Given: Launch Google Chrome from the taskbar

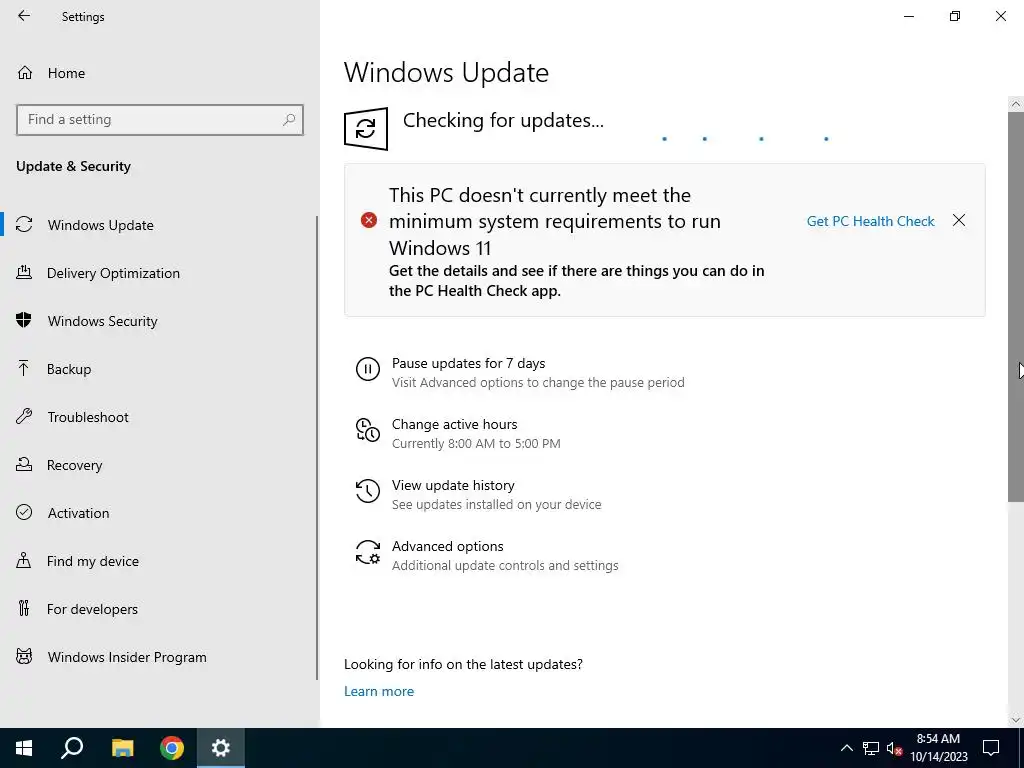Looking at the screenshot, I should [x=172, y=748].
